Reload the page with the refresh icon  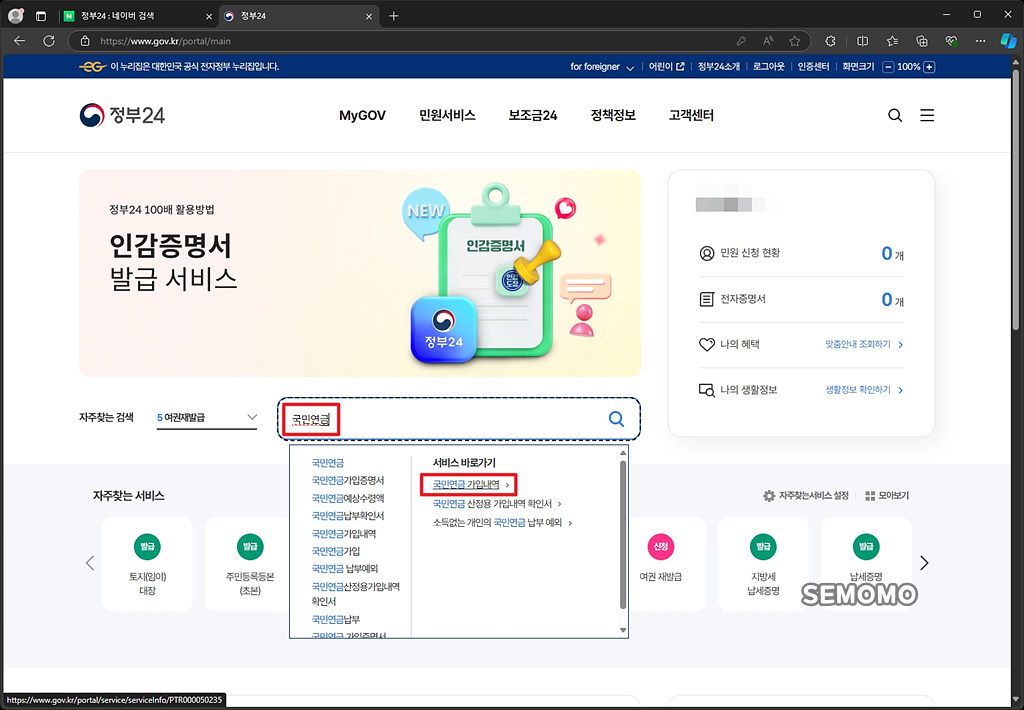pos(49,40)
